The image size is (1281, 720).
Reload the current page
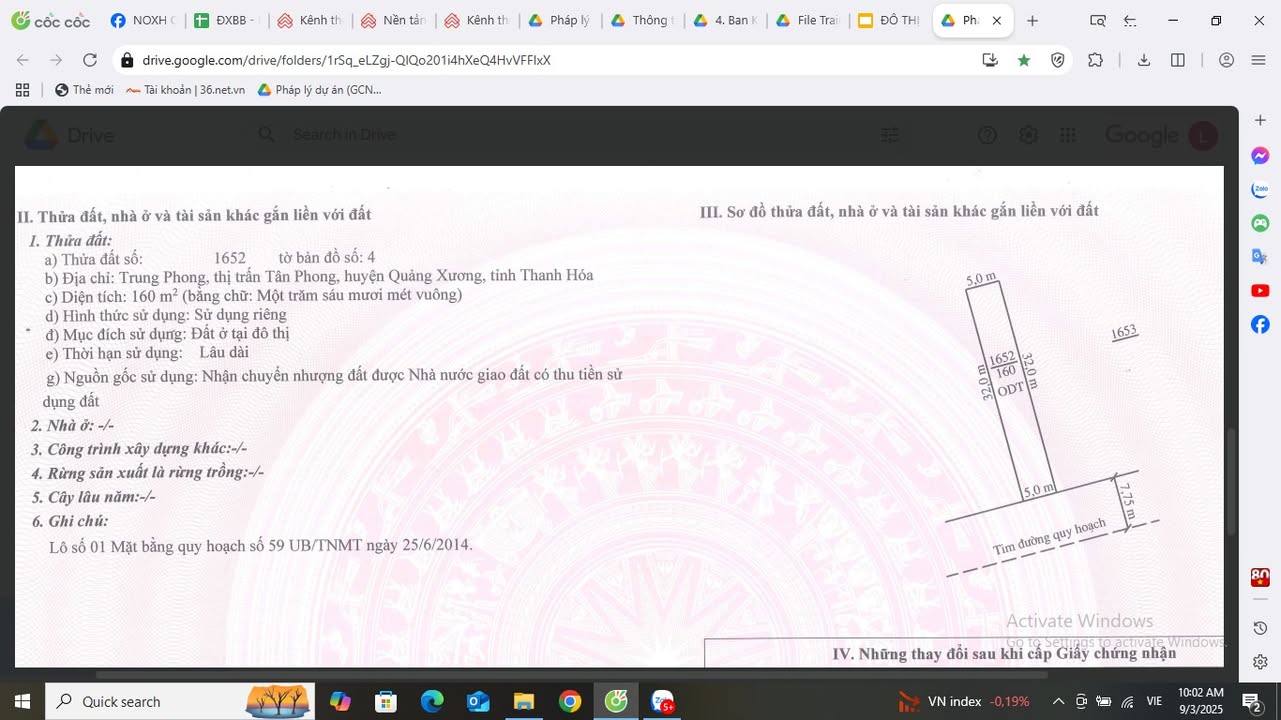click(90, 60)
